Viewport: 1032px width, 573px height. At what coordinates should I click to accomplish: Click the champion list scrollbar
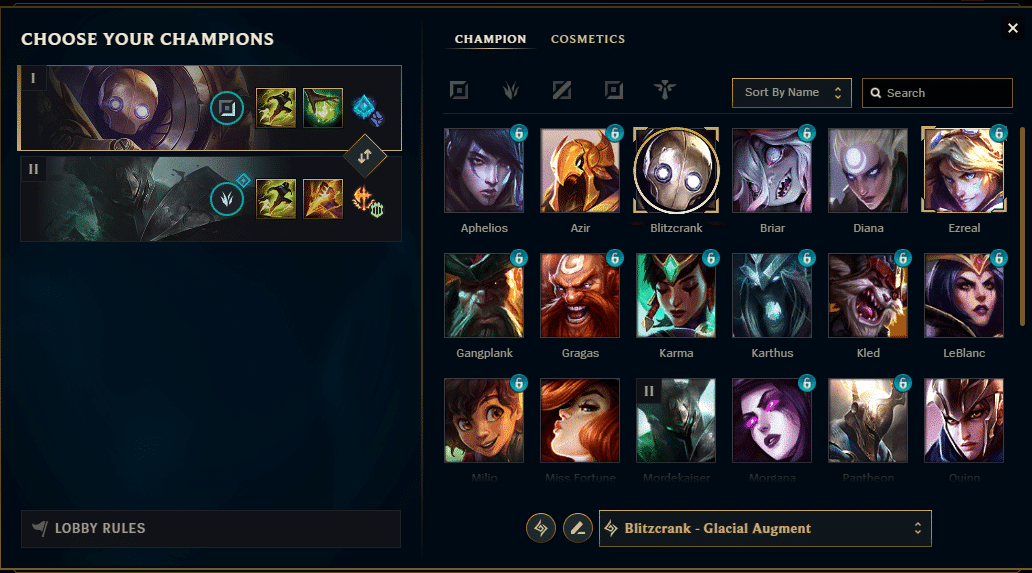click(1022, 226)
